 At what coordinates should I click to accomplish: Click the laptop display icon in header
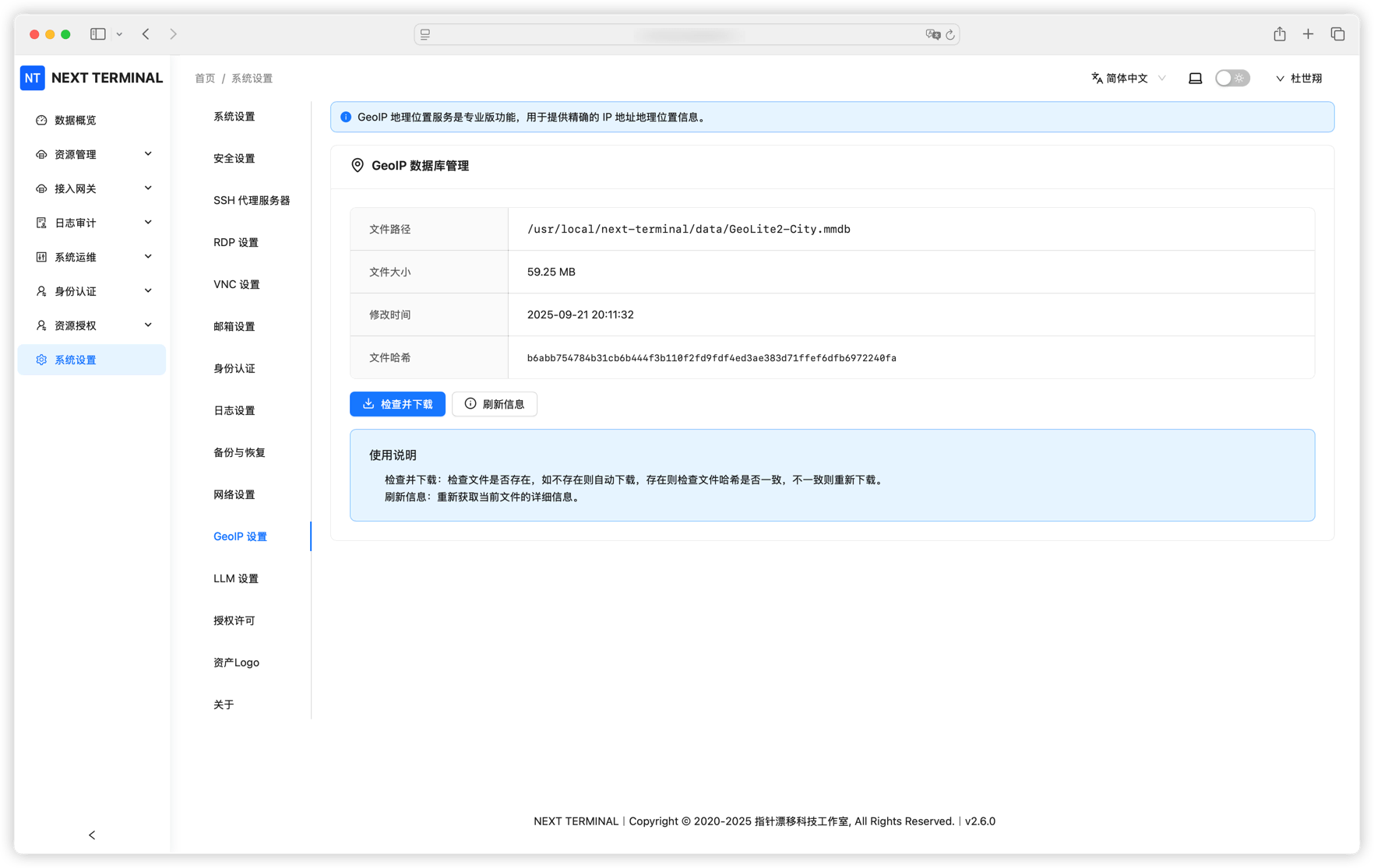click(x=1195, y=79)
